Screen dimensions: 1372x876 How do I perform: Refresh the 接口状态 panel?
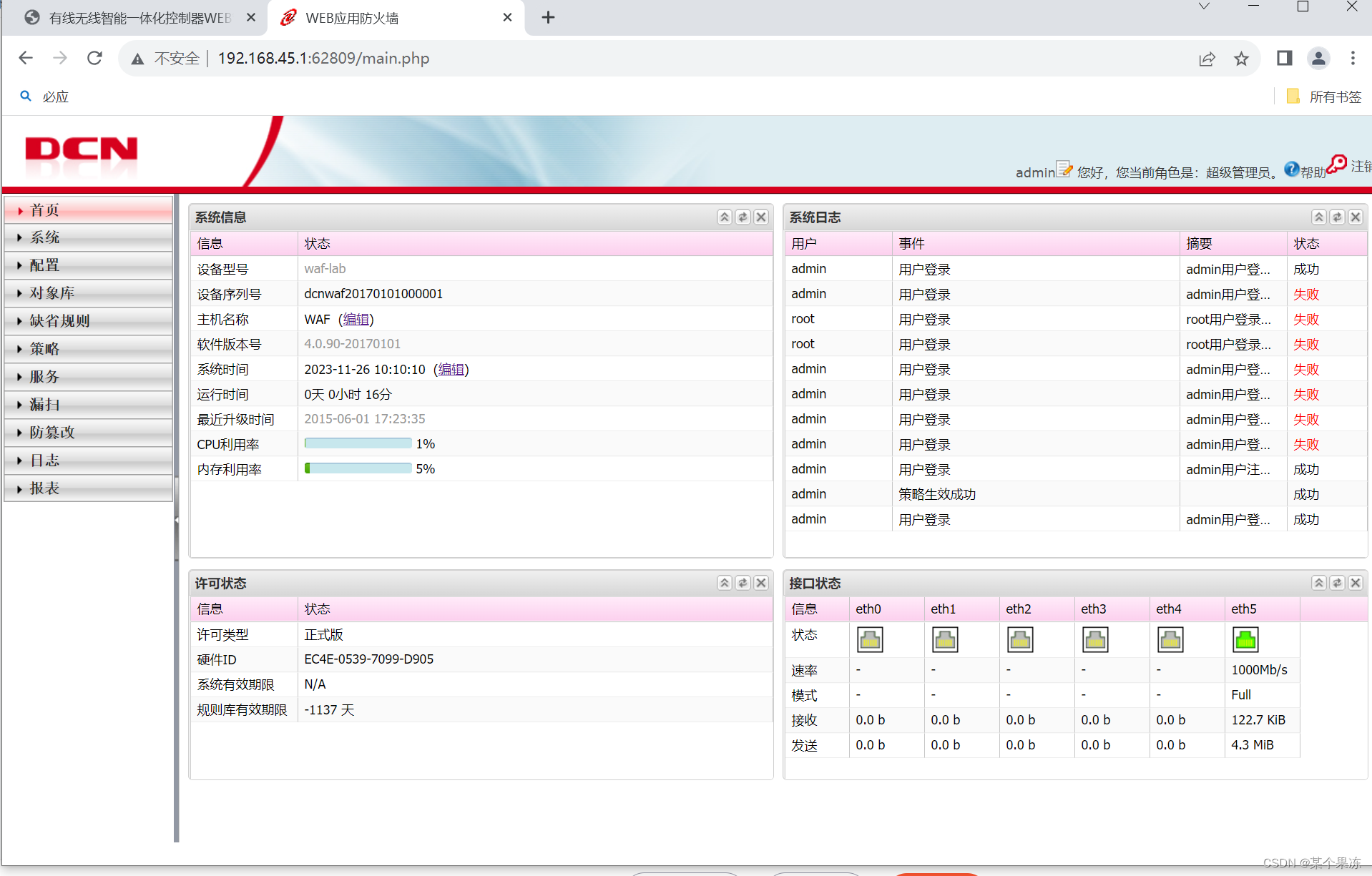click(1337, 583)
